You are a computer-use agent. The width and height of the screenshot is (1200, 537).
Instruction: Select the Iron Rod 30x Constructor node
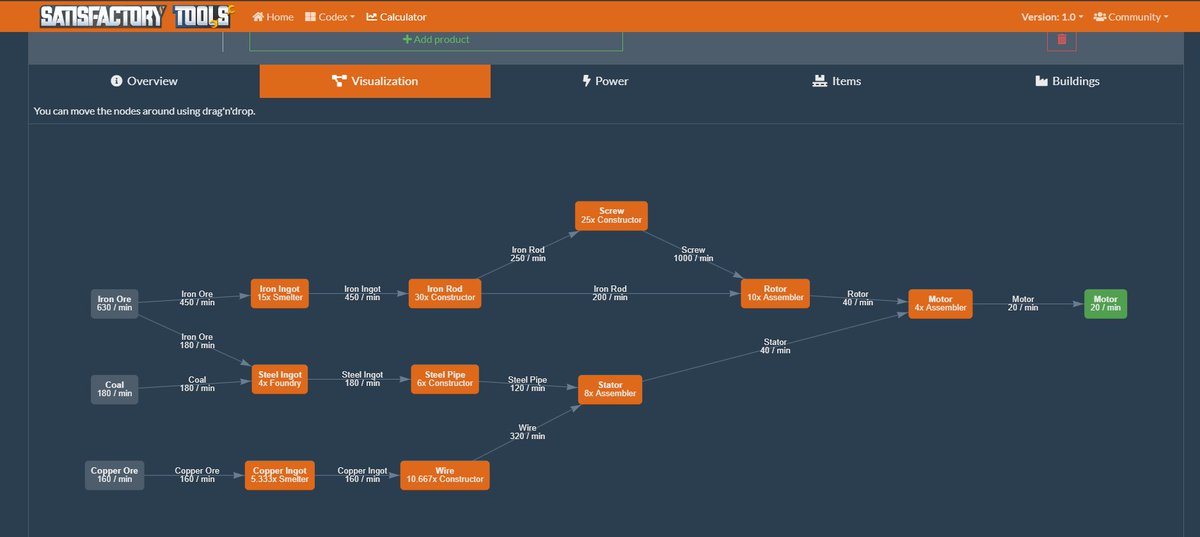pos(444,293)
